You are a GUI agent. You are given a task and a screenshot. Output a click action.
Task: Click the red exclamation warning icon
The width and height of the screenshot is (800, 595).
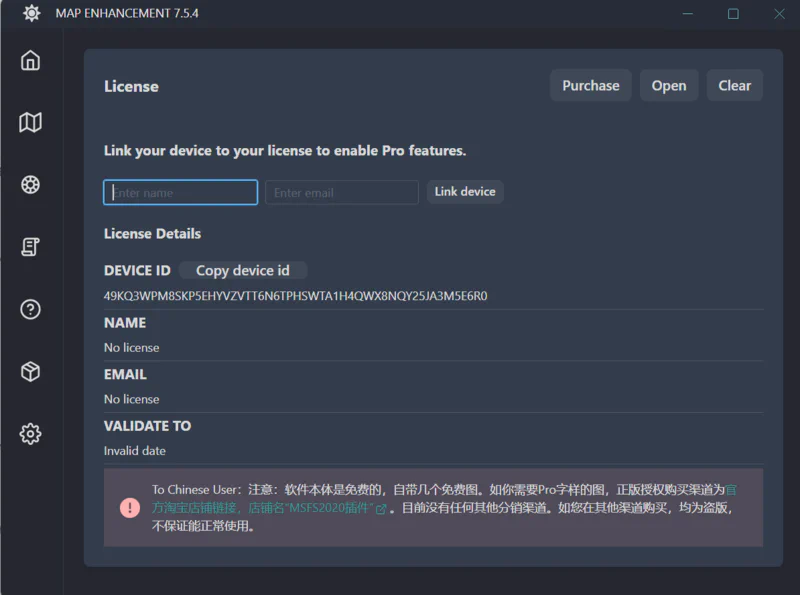point(130,507)
